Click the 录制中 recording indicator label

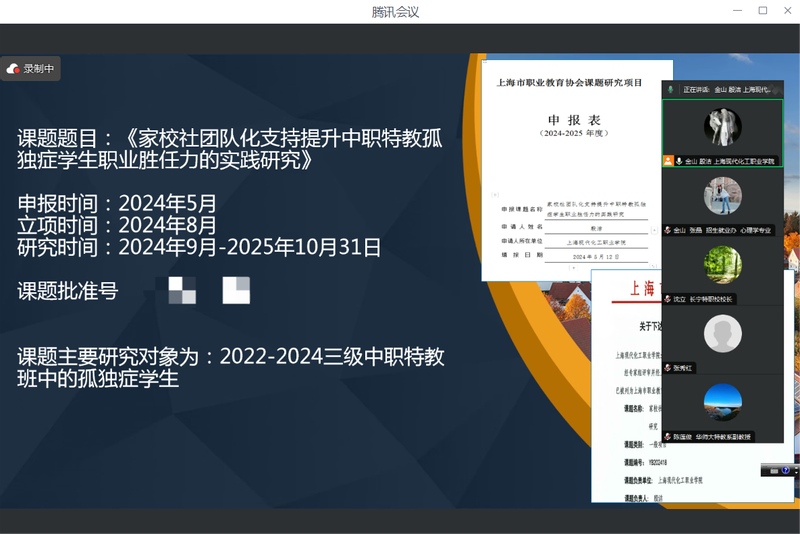pos(40,69)
